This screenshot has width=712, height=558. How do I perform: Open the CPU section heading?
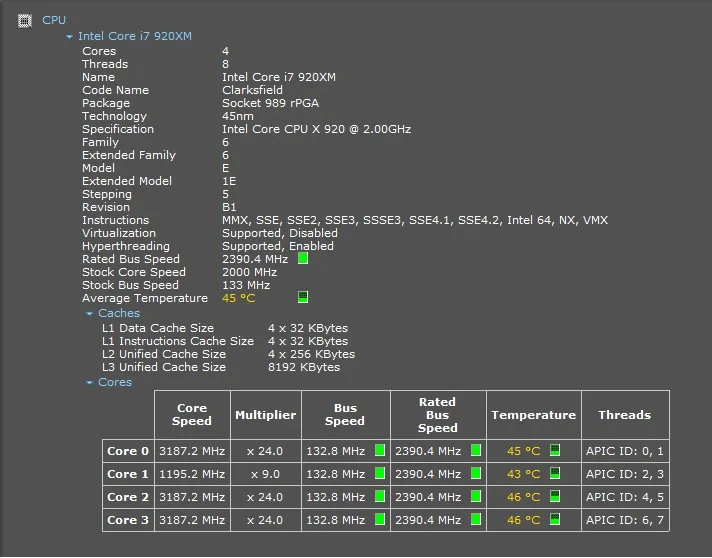54,20
